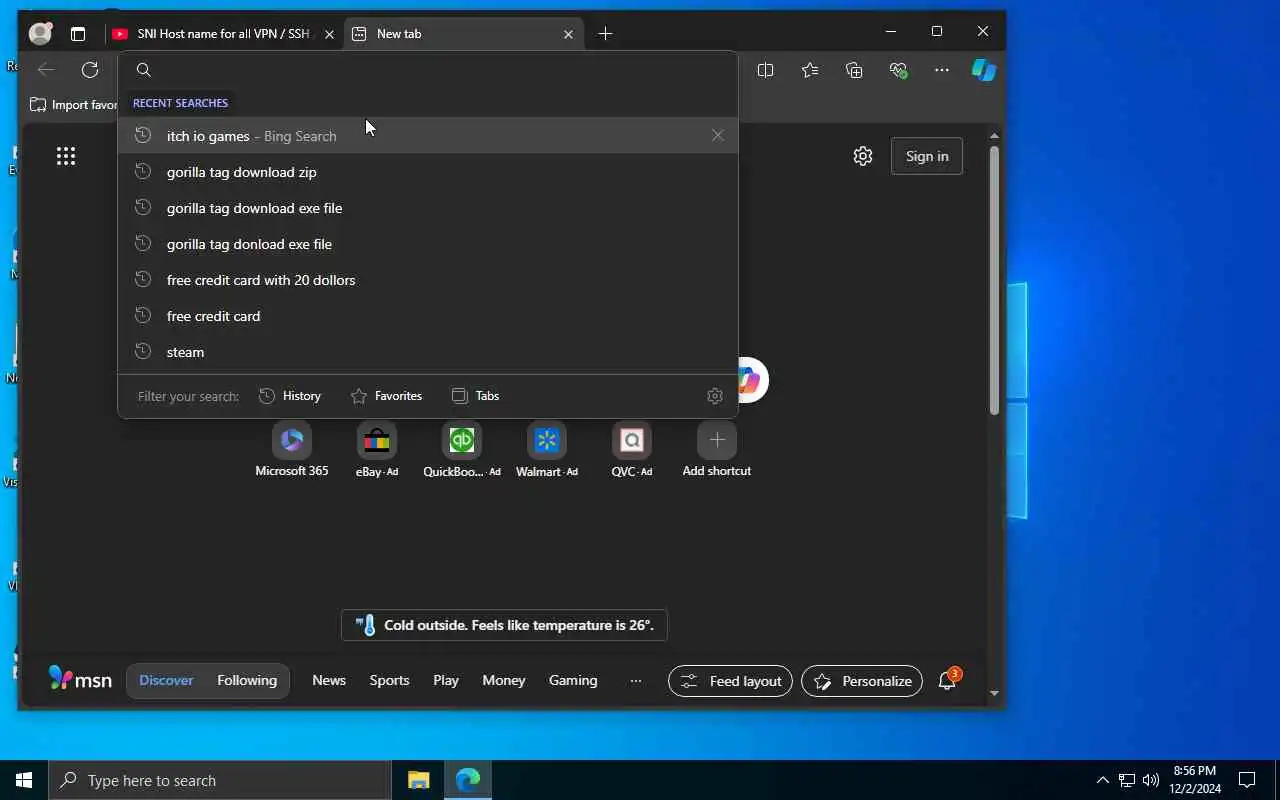Select recent search 'gorilla tag download exe file'

428,208
